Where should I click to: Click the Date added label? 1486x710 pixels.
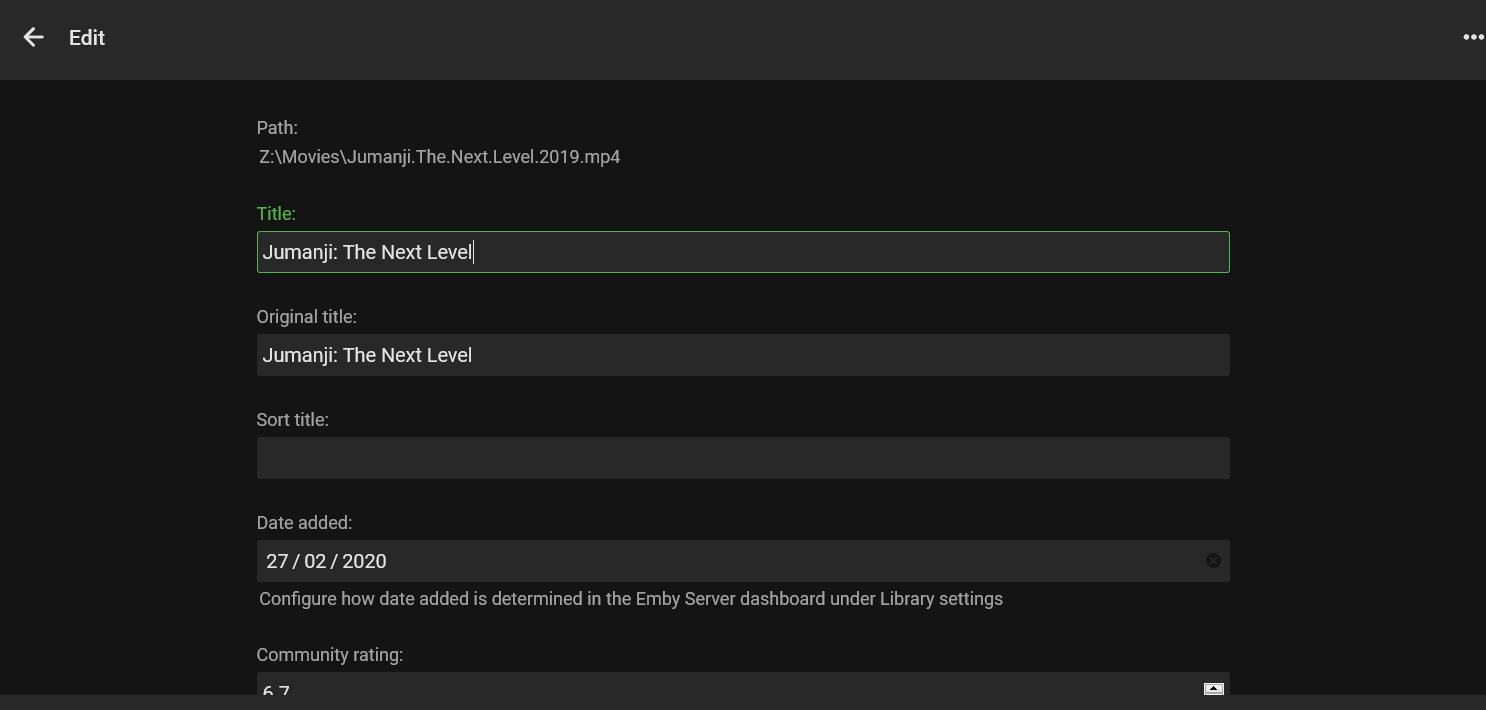(x=304, y=523)
